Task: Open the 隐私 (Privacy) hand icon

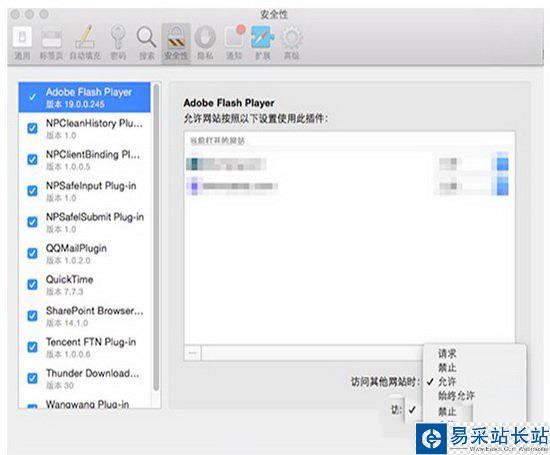Action: (205, 43)
